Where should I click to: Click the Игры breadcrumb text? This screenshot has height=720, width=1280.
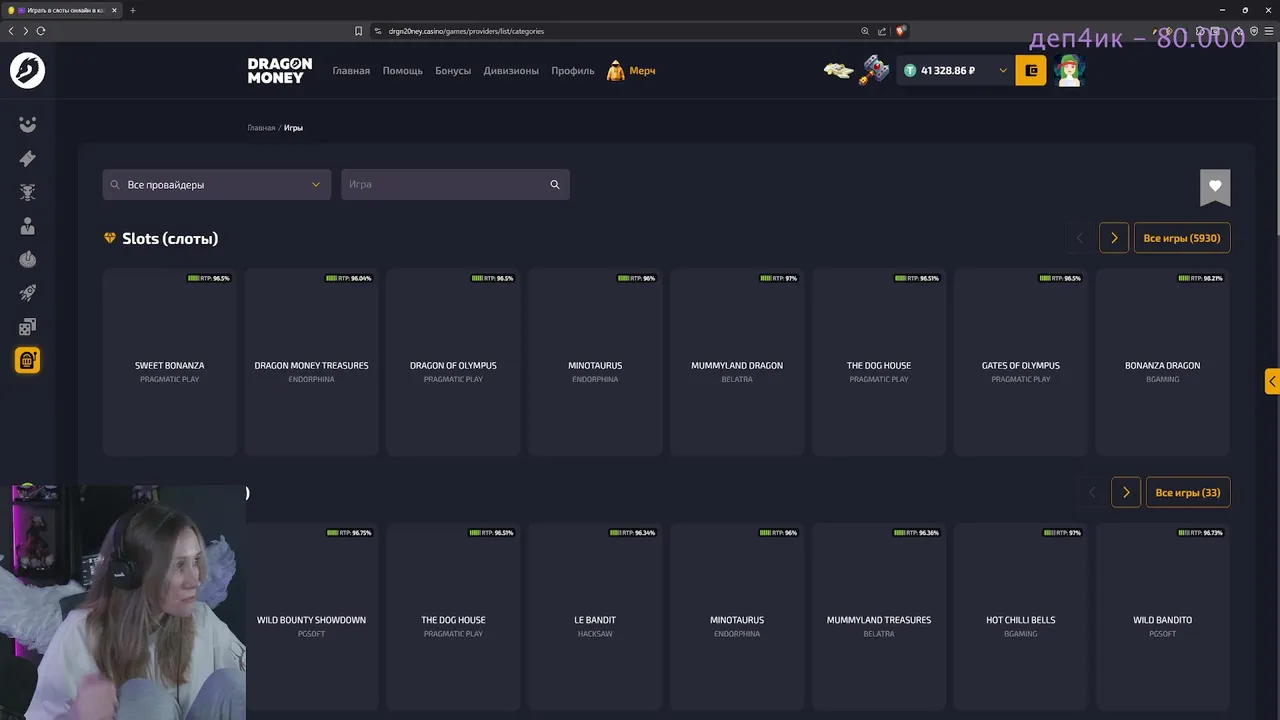293,128
